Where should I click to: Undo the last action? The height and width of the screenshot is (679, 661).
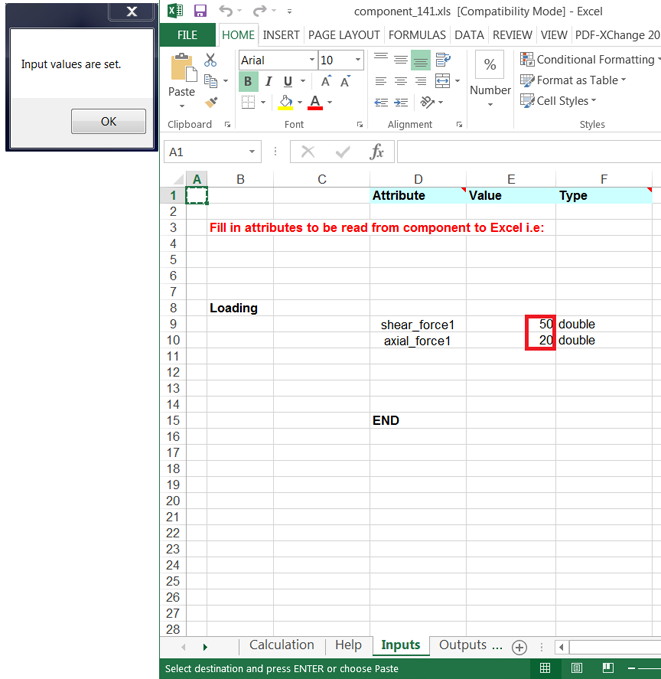coord(225,11)
